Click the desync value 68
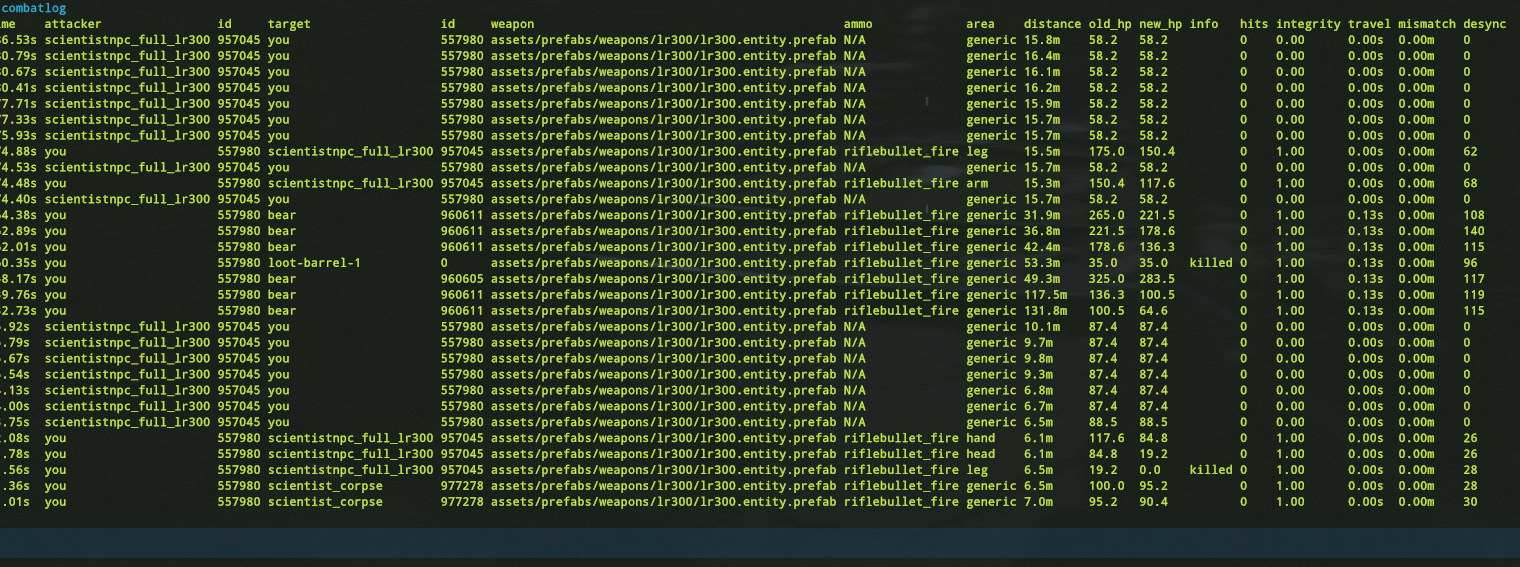This screenshot has width=1520, height=567. tap(1470, 183)
